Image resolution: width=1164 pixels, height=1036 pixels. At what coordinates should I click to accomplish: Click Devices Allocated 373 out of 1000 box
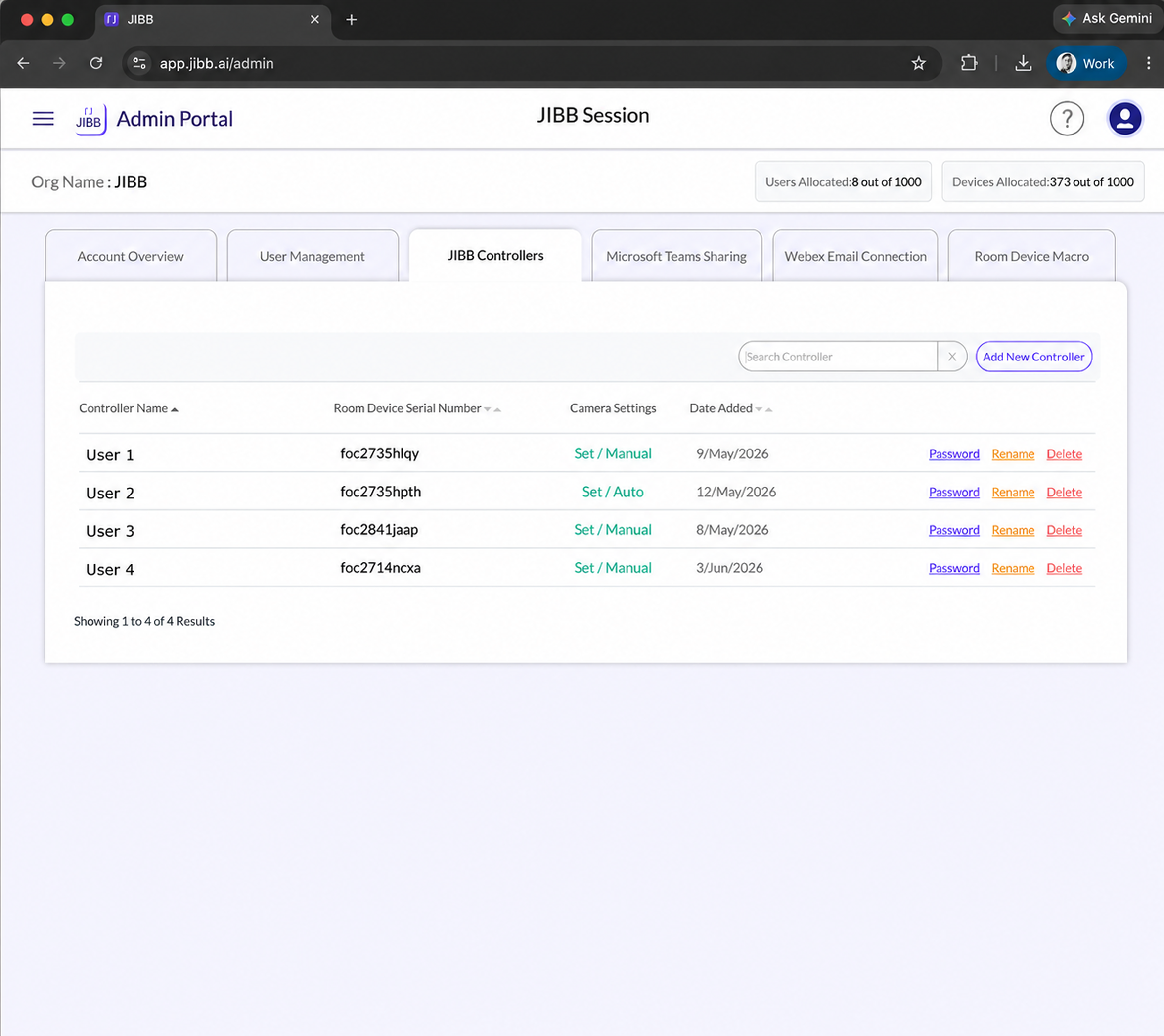(x=1042, y=181)
